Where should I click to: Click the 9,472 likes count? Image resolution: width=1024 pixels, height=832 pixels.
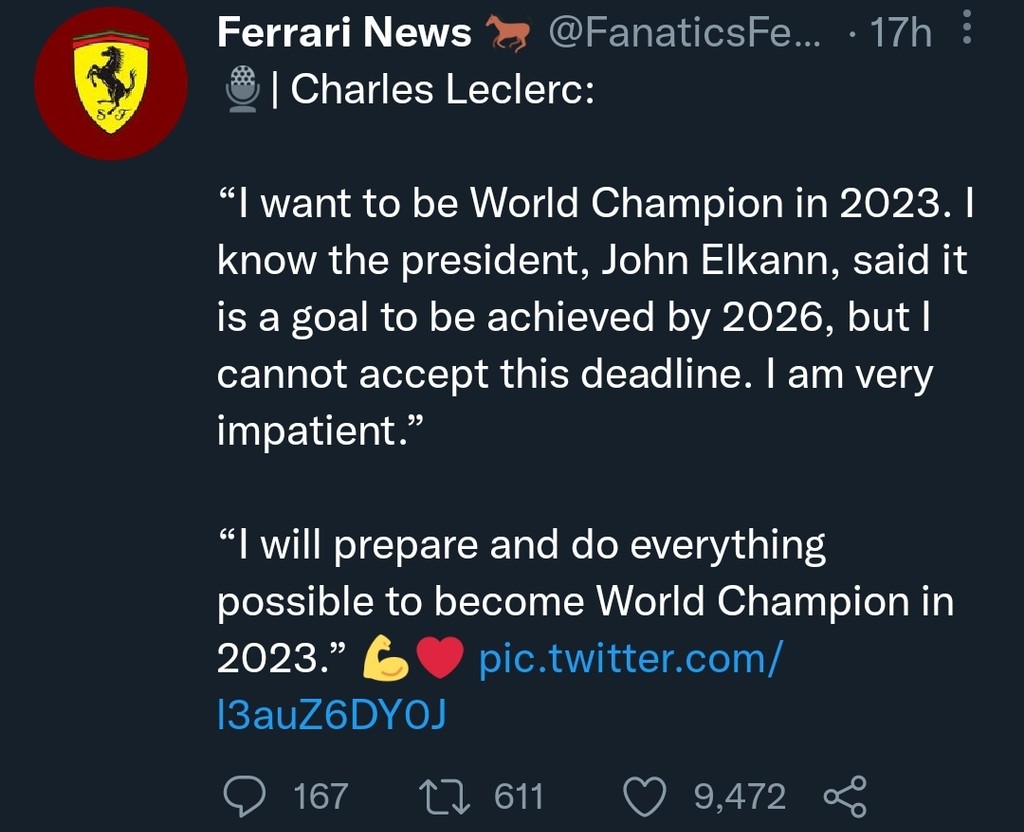(739, 797)
